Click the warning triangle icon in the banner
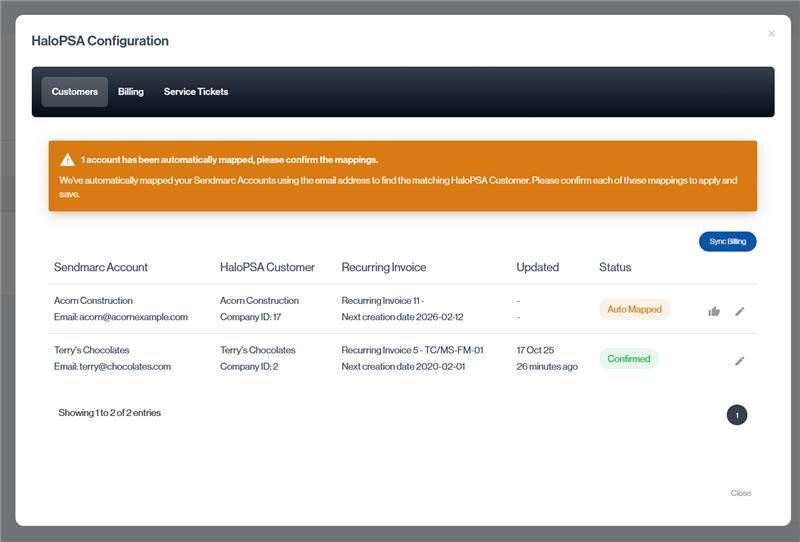This screenshot has width=800, height=542. [67, 160]
